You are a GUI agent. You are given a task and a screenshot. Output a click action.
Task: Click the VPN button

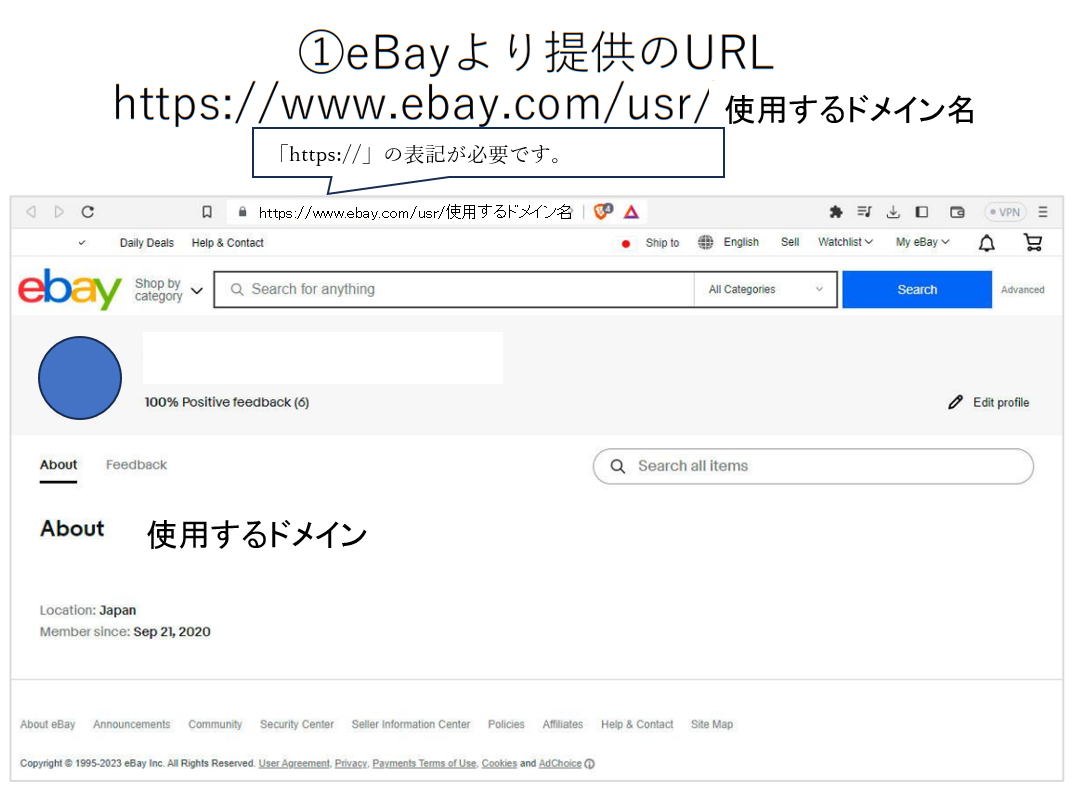point(1005,212)
